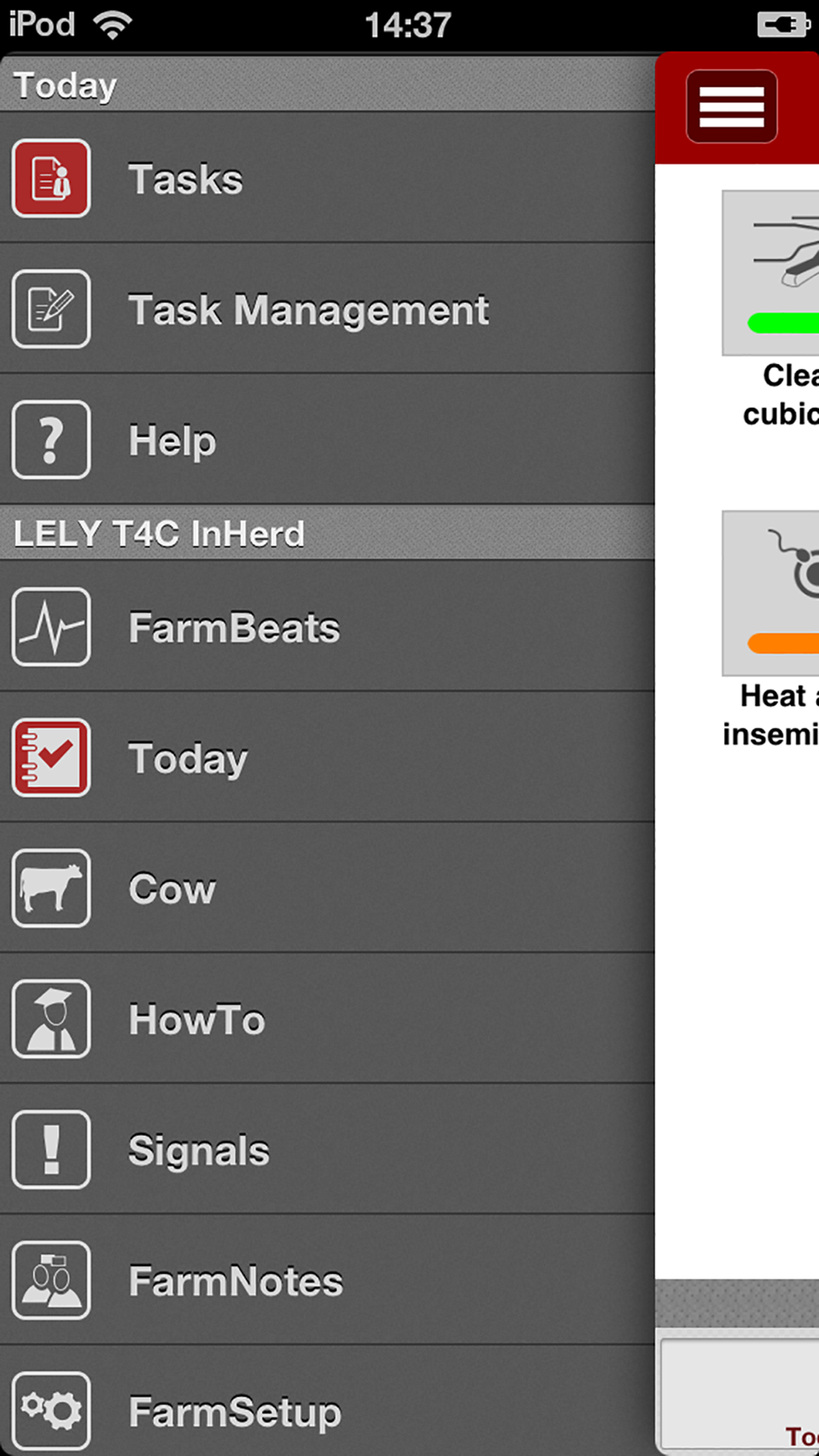Open the Signals menu item

pyautogui.click(x=199, y=1151)
